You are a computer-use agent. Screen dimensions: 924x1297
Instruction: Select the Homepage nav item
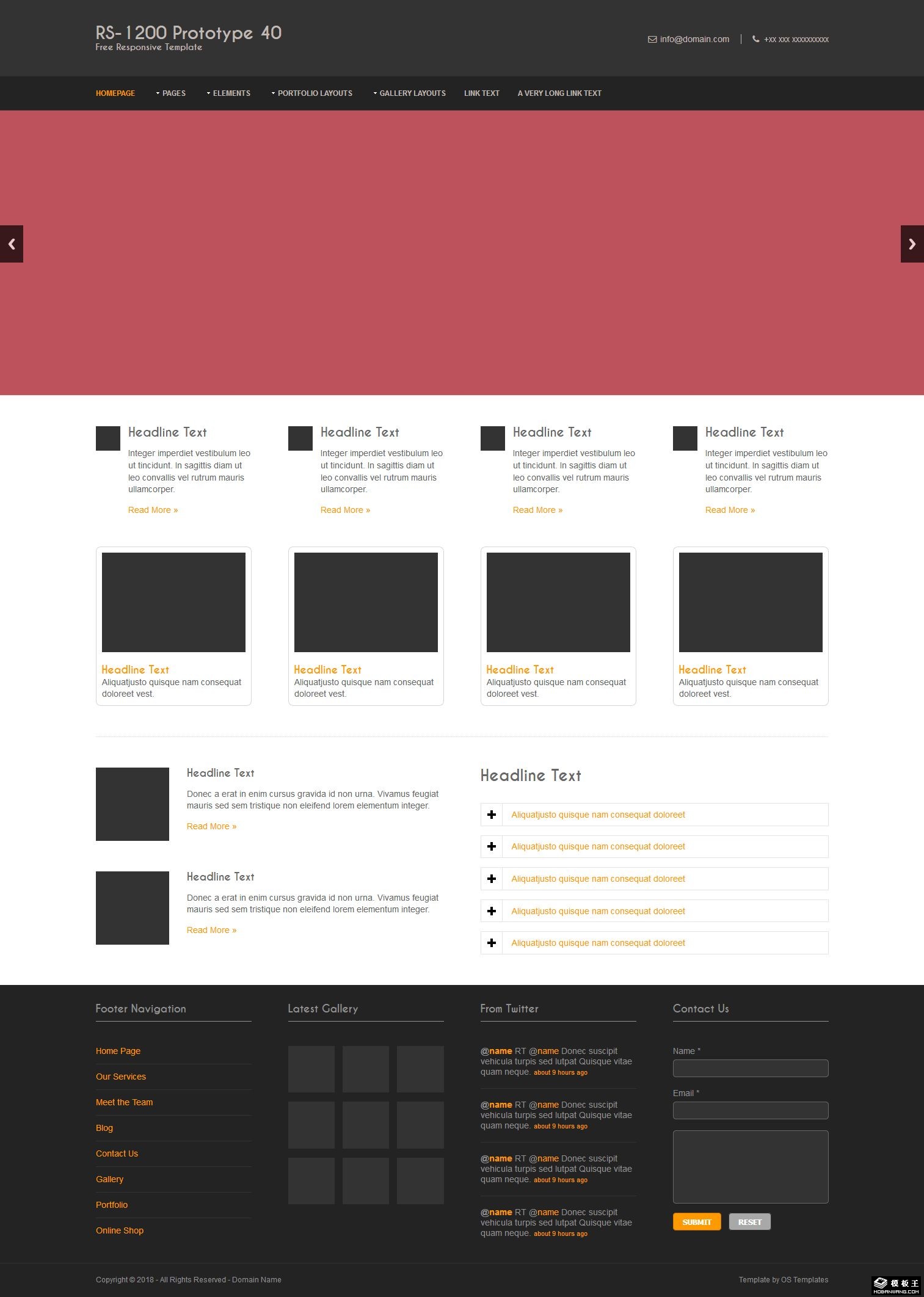point(115,93)
